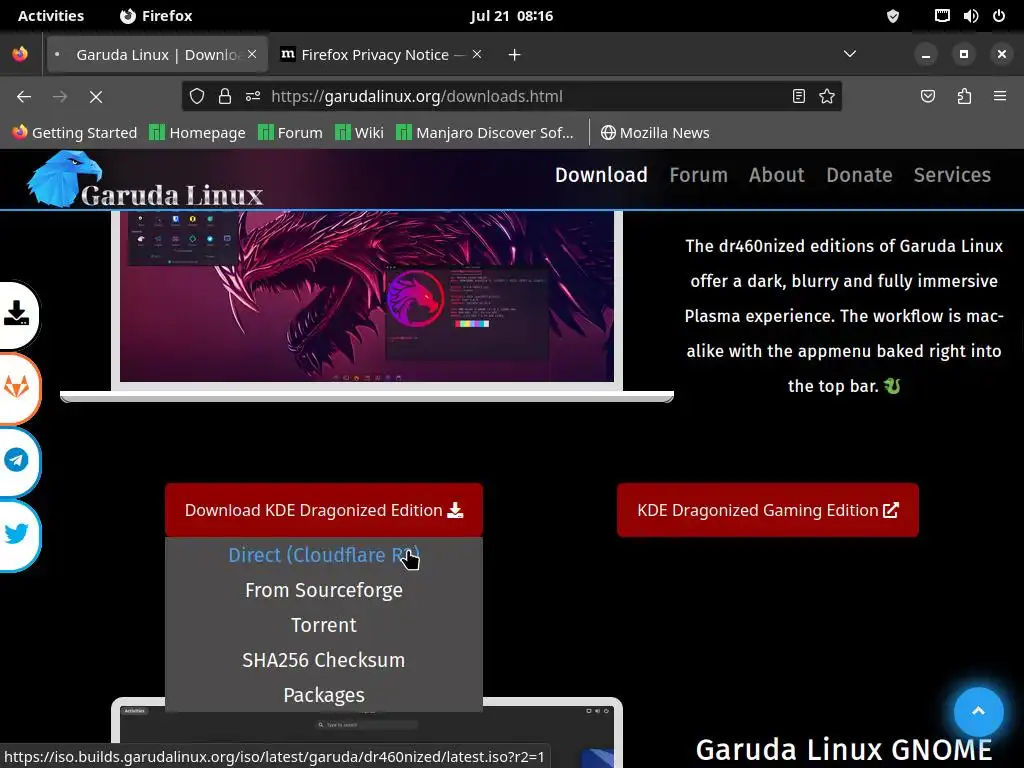Close the Firefox Privacy Notice tab
The width and height of the screenshot is (1024, 768).
pos(477,54)
